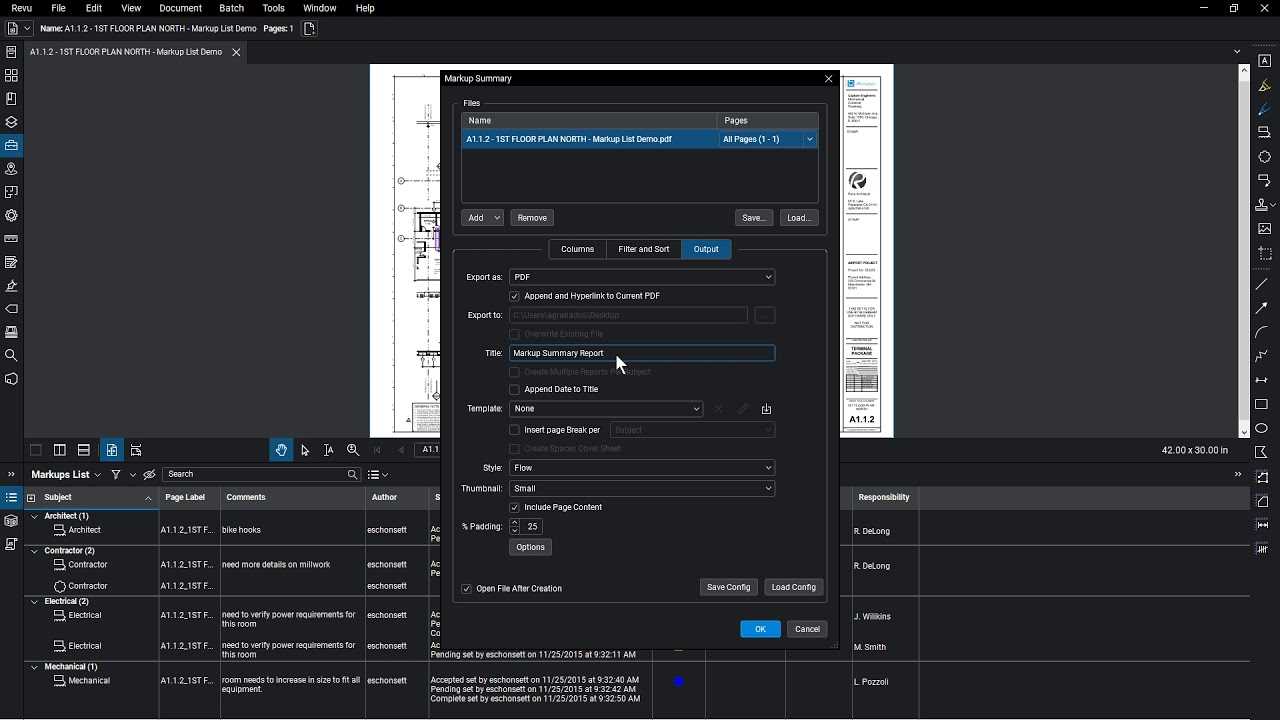
Task: Select the Snapshot tool in right toolbar
Action: 1264,254
